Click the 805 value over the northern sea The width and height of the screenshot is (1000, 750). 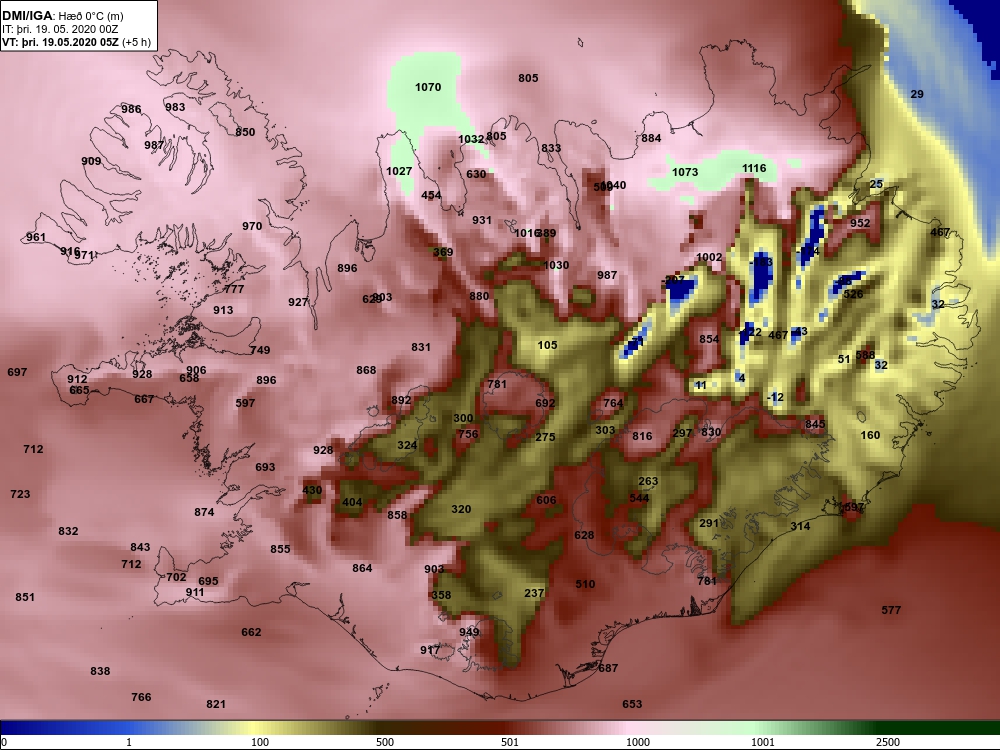[x=528, y=78]
